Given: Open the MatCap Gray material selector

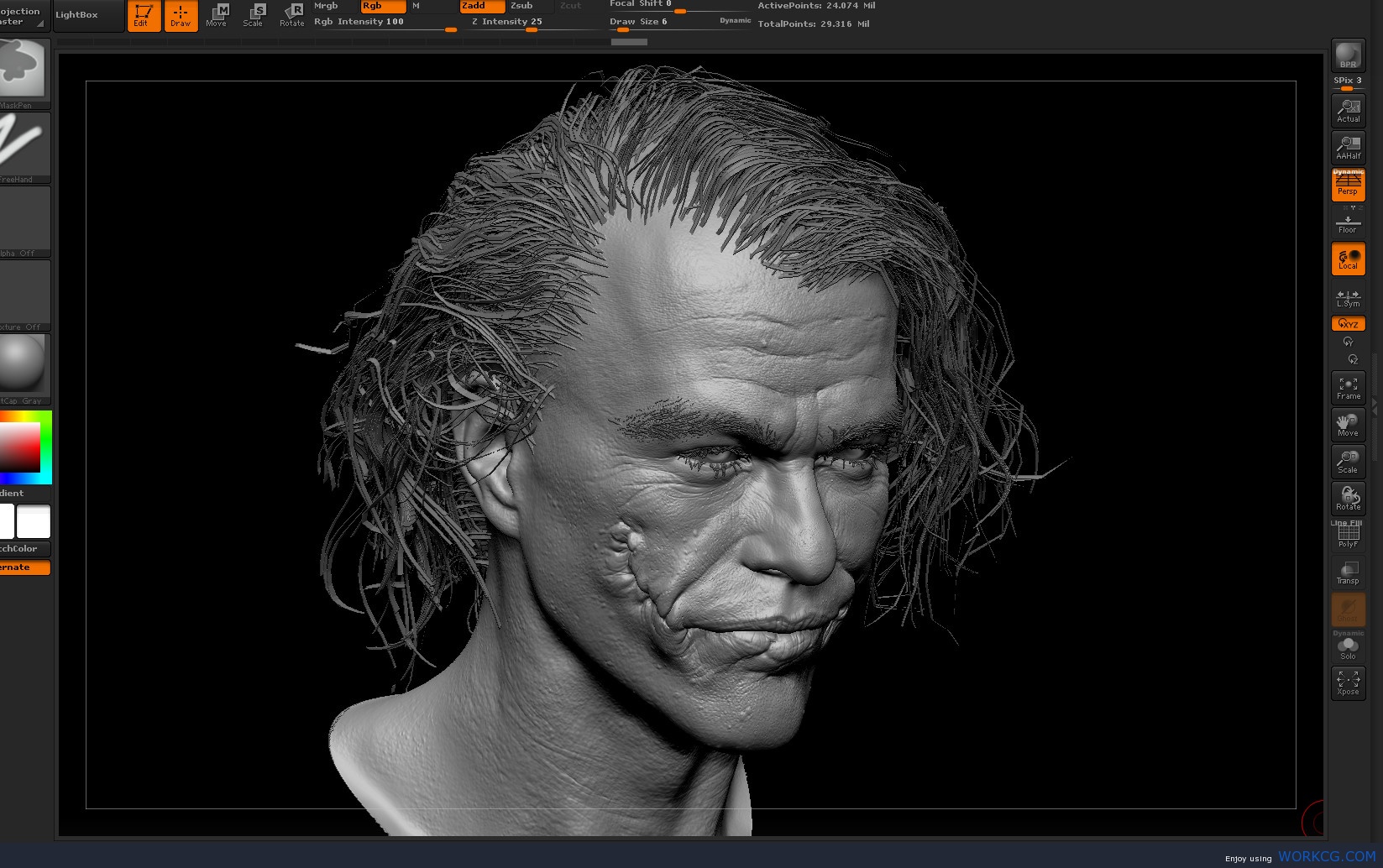Looking at the screenshot, I should coord(24,369).
